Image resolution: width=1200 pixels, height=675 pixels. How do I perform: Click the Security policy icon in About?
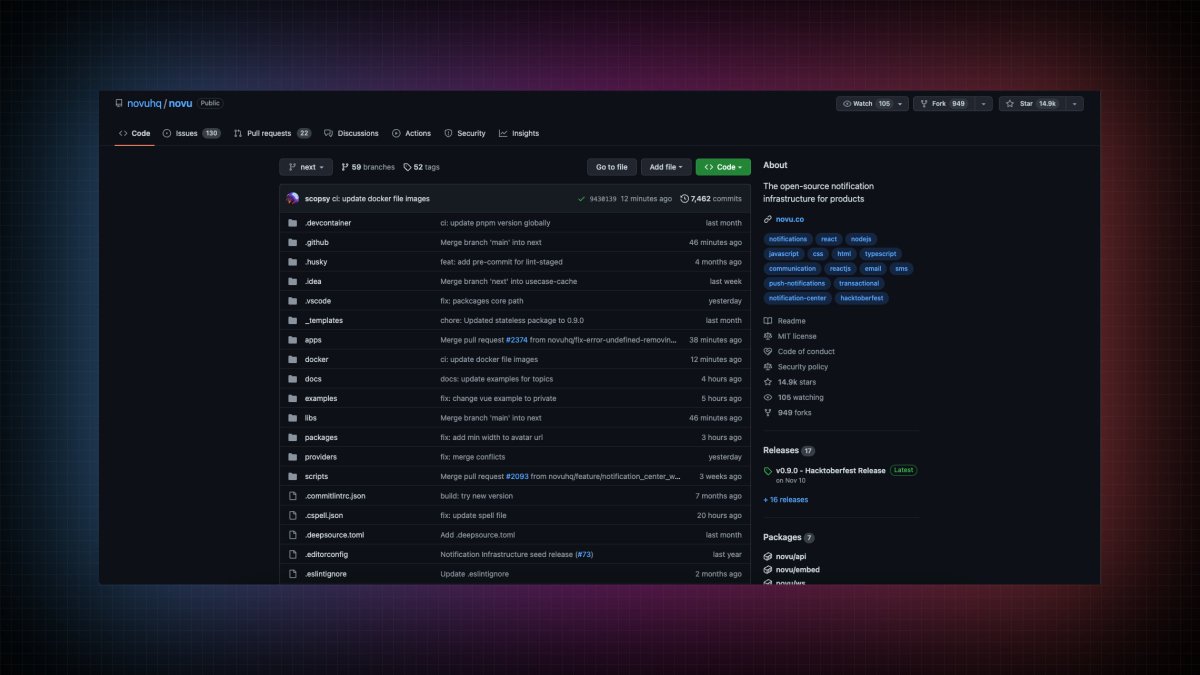pos(768,367)
